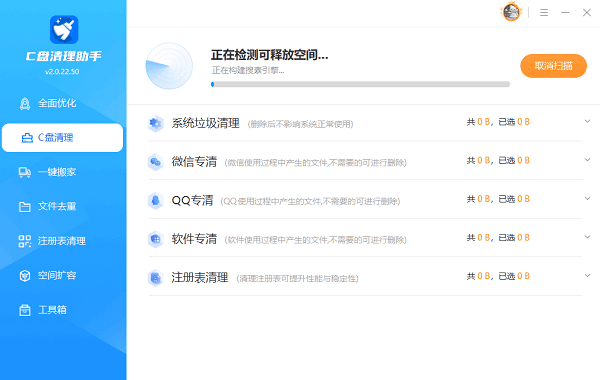
Task: Open the hamburger menu icon
Action: click(544, 13)
